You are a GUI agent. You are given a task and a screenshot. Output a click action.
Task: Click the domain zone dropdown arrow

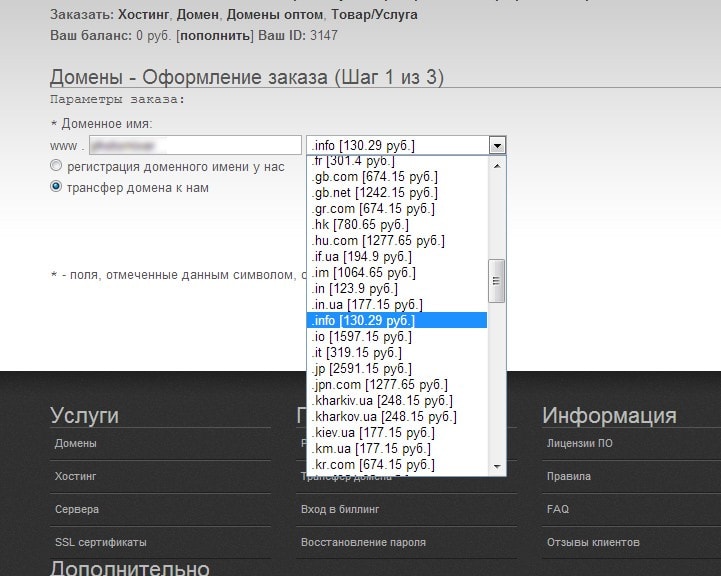point(497,145)
